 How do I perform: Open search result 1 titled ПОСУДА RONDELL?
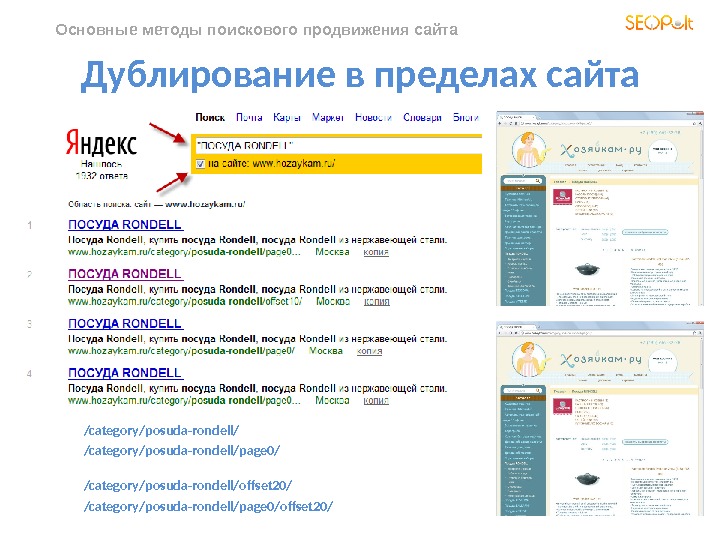coord(125,225)
